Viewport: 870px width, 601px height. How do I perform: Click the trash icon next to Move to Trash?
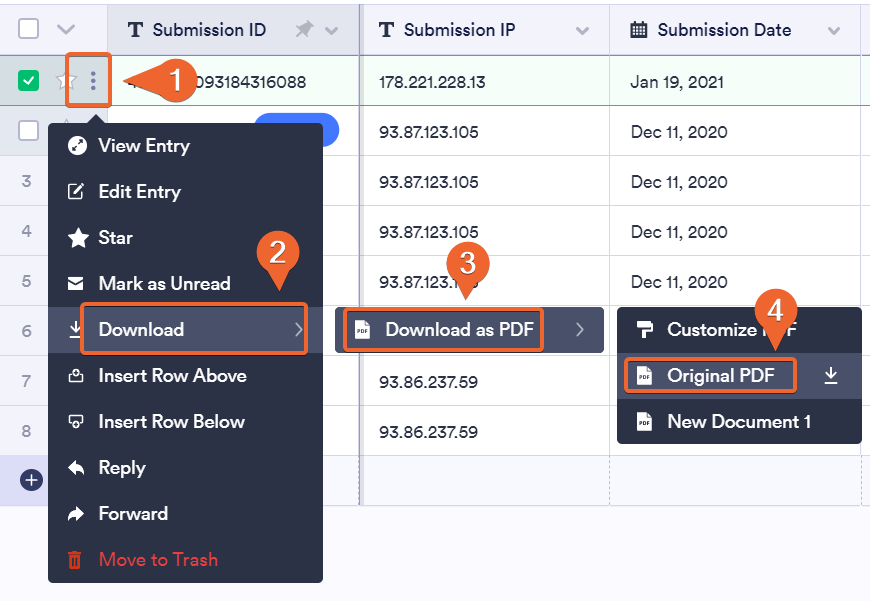pyautogui.click(x=74, y=559)
